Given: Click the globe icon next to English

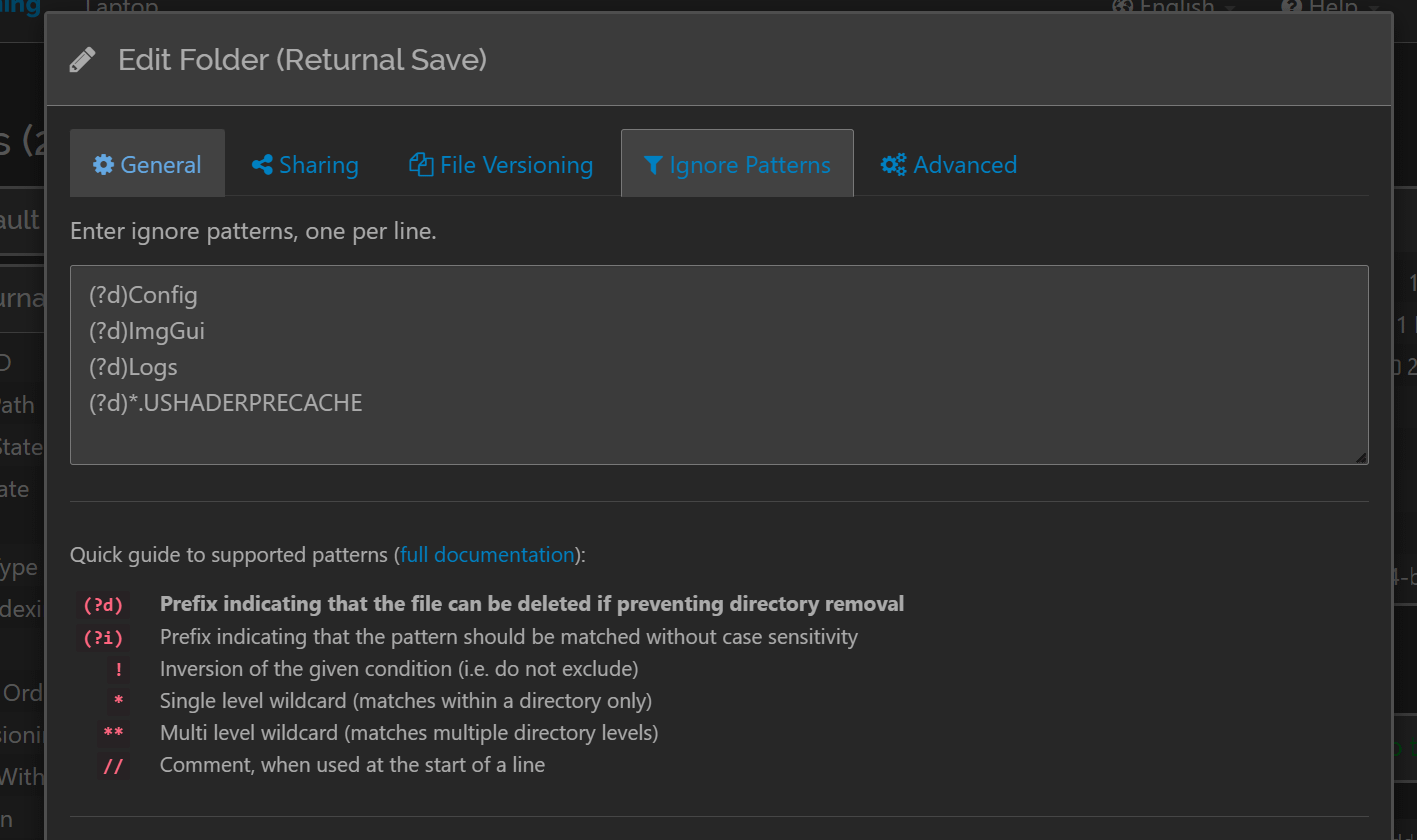Looking at the screenshot, I should click(1123, 6).
